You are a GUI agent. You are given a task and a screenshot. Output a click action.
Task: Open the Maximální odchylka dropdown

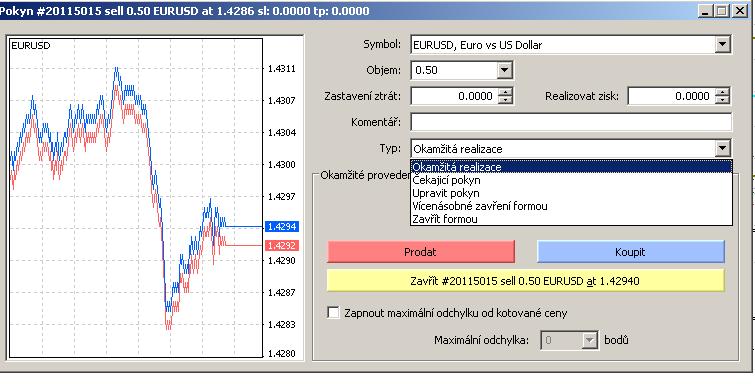click(x=589, y=340)
